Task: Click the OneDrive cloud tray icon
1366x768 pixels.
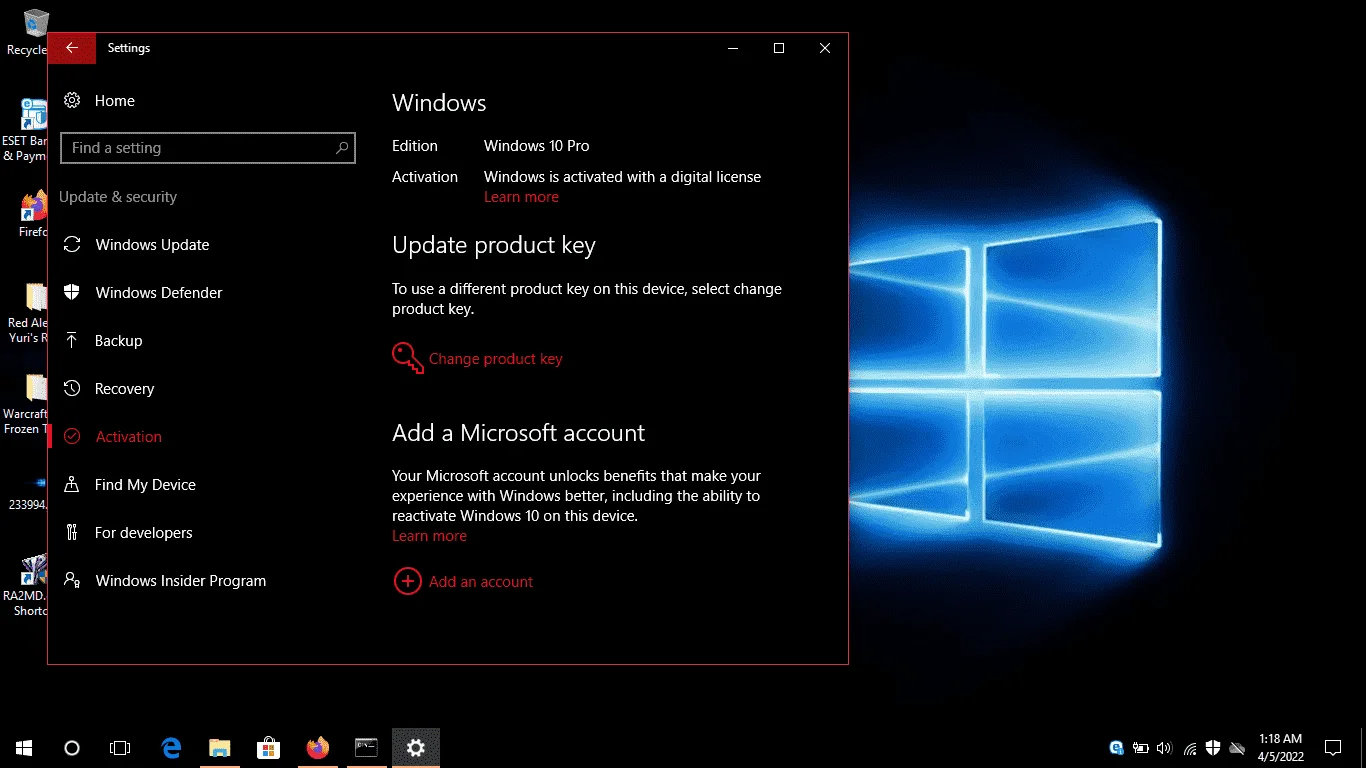Action: coord(1238,748)
